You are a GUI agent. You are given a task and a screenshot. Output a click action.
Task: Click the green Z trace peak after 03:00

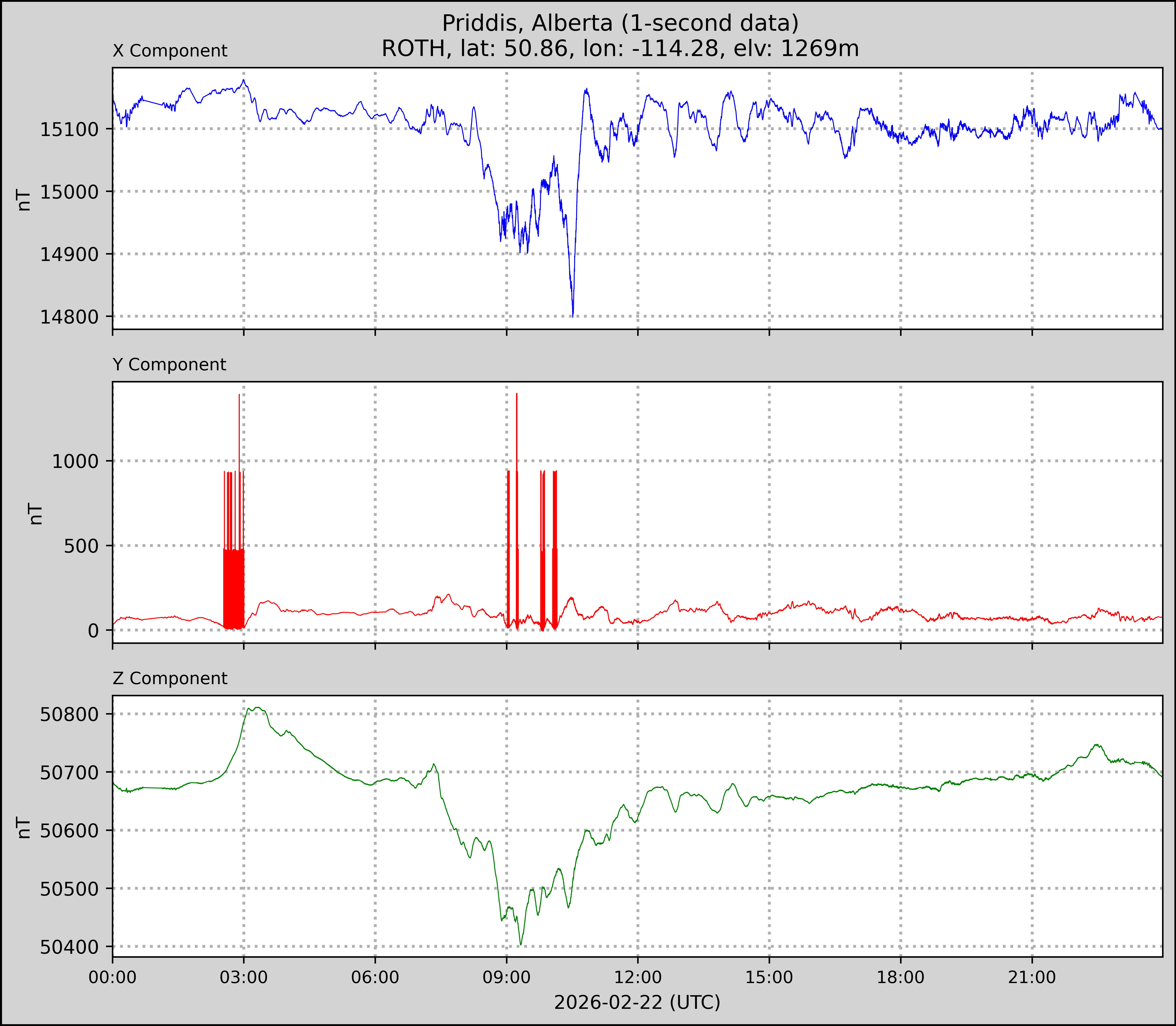[257, 708]
